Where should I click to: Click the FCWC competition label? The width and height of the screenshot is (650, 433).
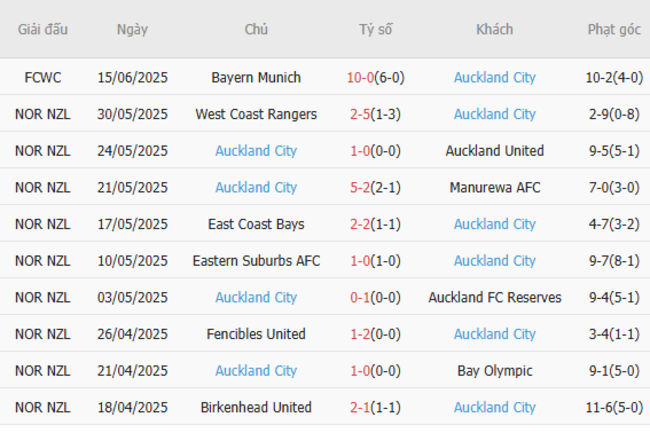point(43,77)
